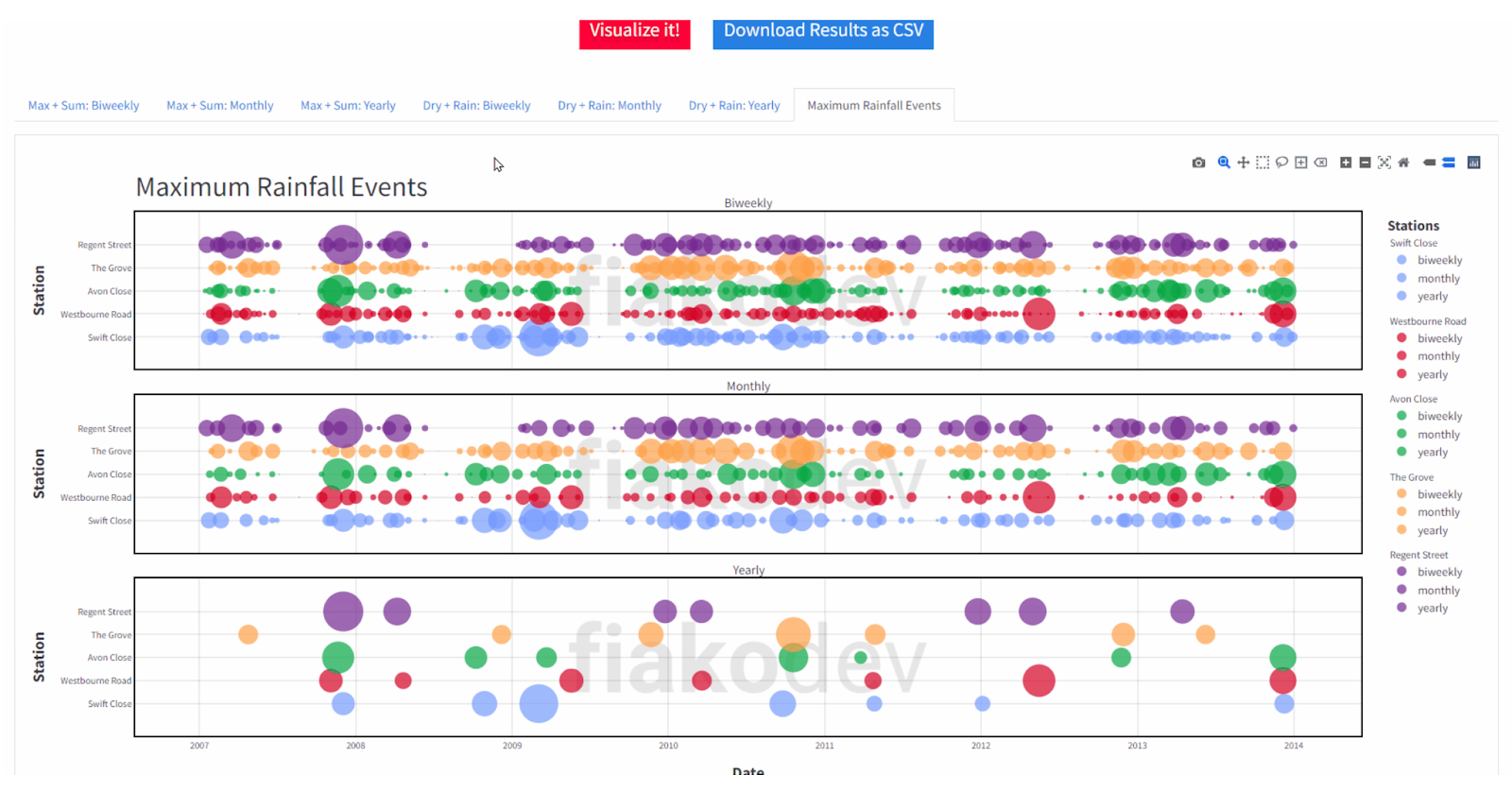Activate the Pan tool
Screen dimensions: 1512x792
1244,163
